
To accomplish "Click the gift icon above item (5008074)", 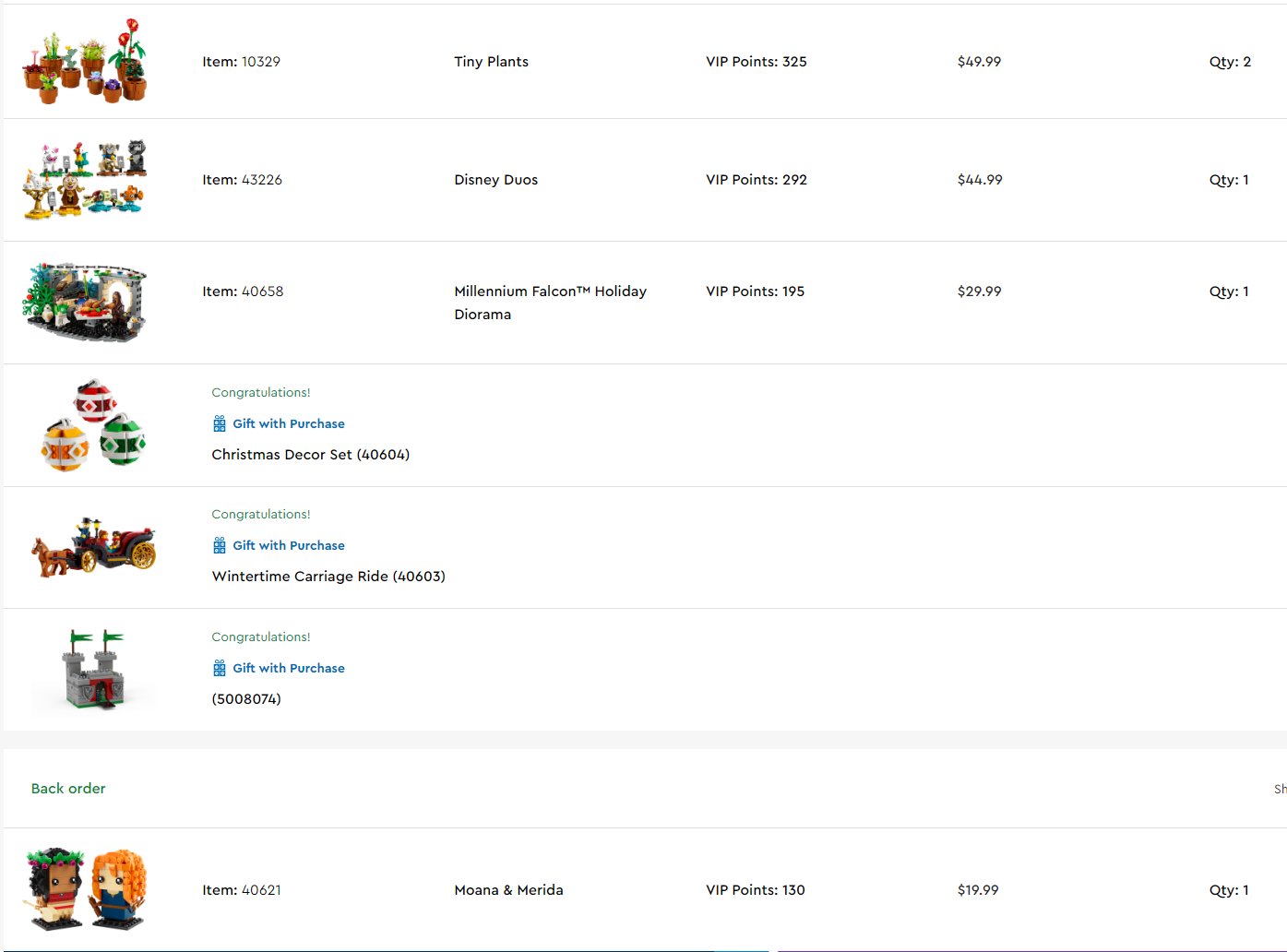I will click(x=220, y=668).
